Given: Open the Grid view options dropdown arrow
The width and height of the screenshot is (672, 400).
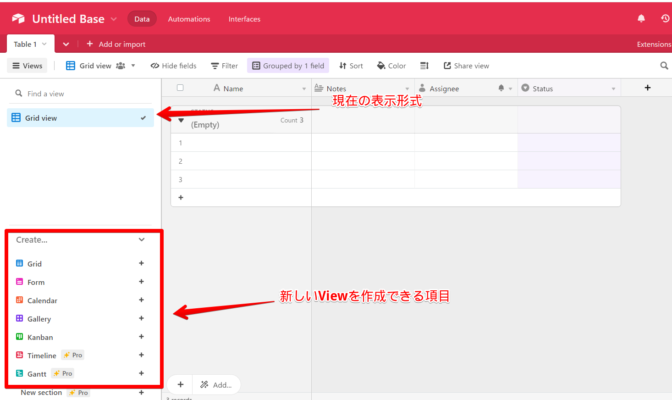Looking at the screenshot, I should pos(133,66).
